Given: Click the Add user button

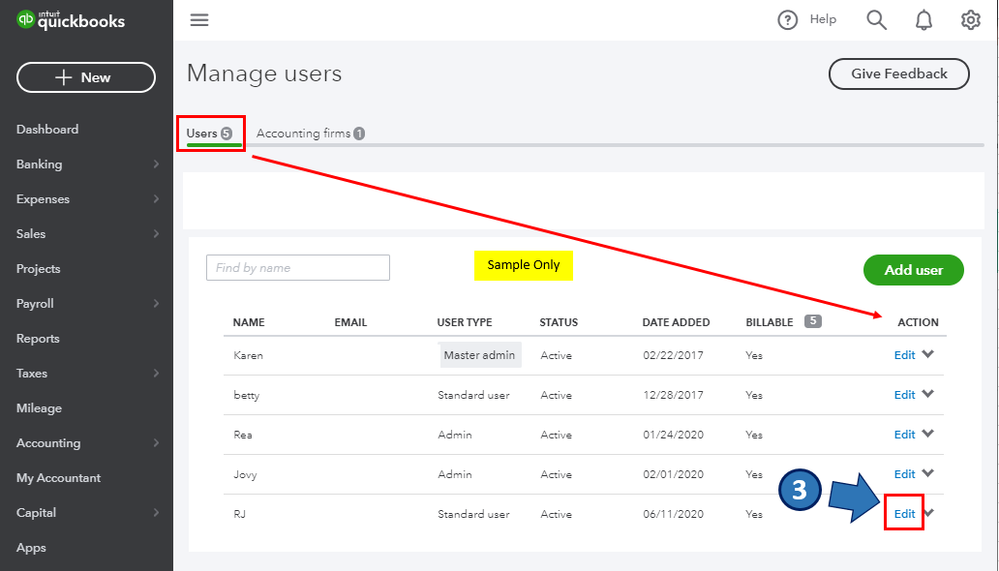Looking at the screenshot, I should [x=913, y=270].
